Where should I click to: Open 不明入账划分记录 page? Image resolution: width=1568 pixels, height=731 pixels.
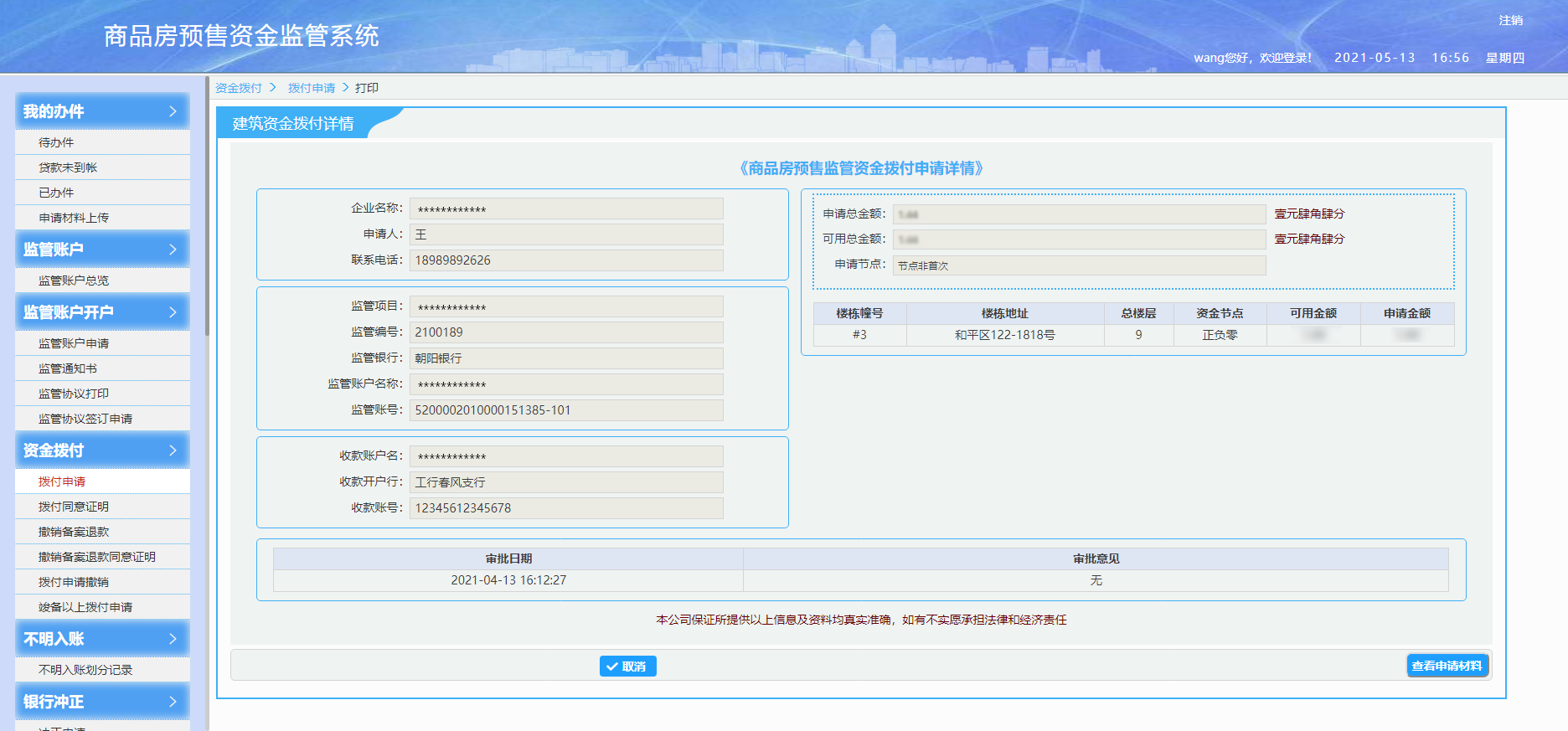tap(85, 670)
